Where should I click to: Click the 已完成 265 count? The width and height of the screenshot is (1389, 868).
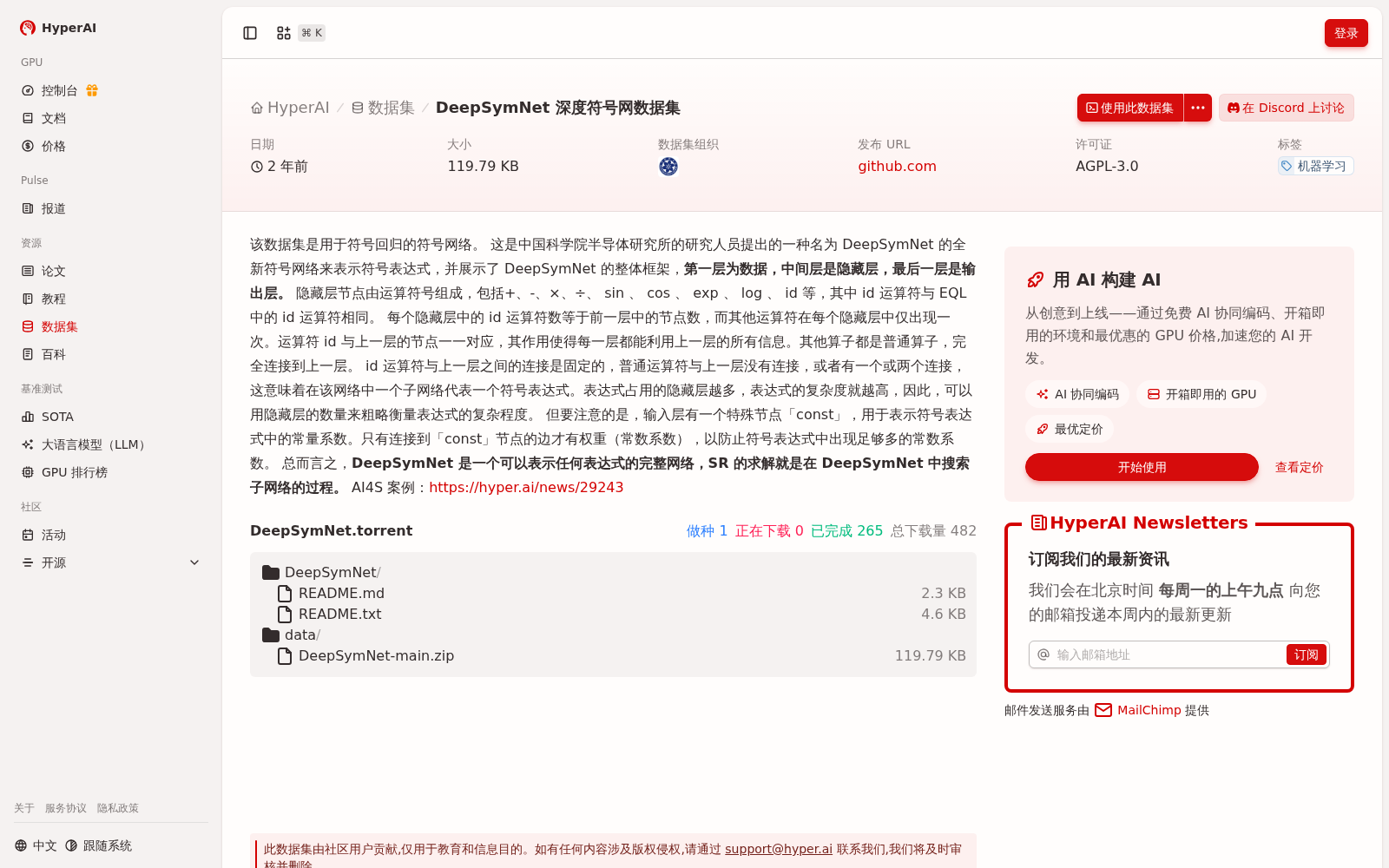point(846,530)
